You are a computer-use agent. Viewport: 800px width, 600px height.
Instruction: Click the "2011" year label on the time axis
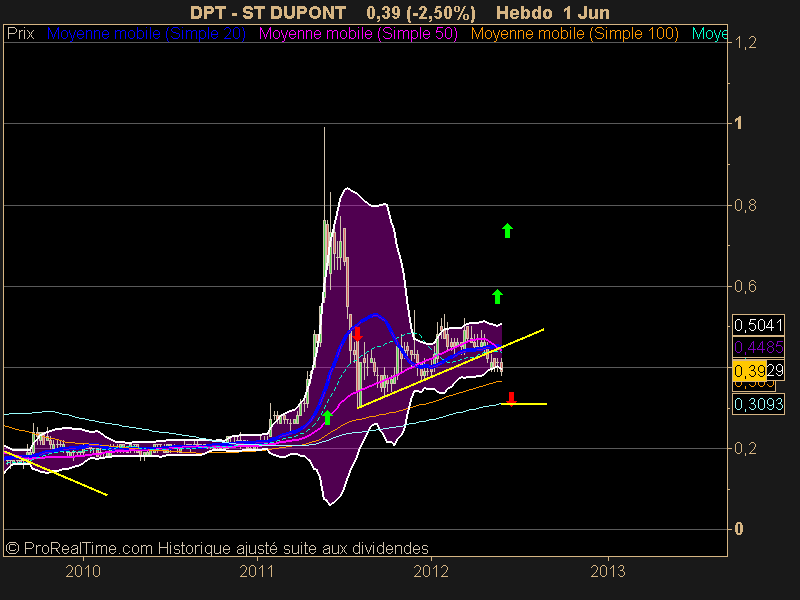[x=257, y=571]
